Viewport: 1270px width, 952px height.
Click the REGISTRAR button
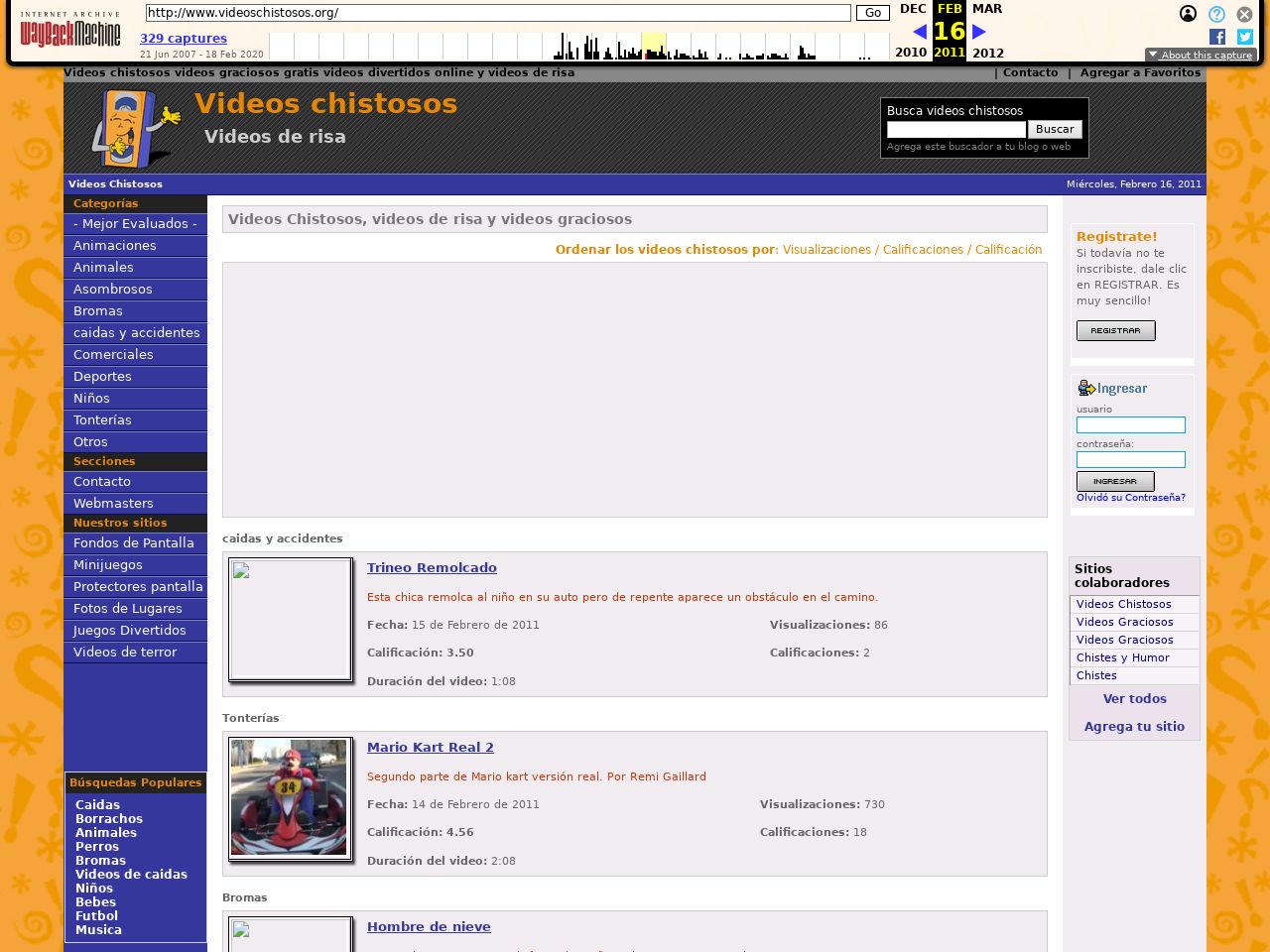click(1115, 331)
